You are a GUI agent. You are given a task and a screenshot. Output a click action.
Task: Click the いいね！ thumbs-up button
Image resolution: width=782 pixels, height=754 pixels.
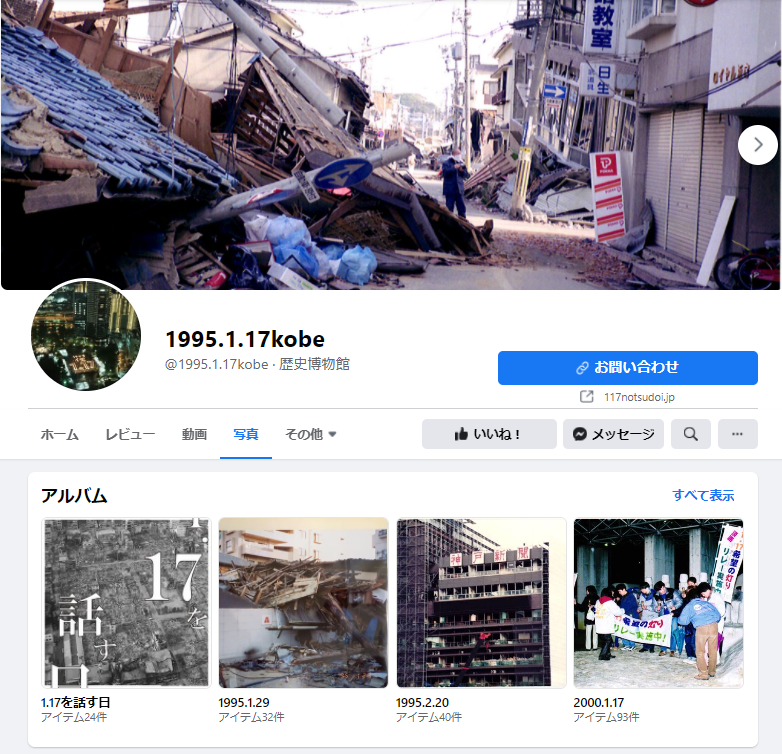(489, 434)
